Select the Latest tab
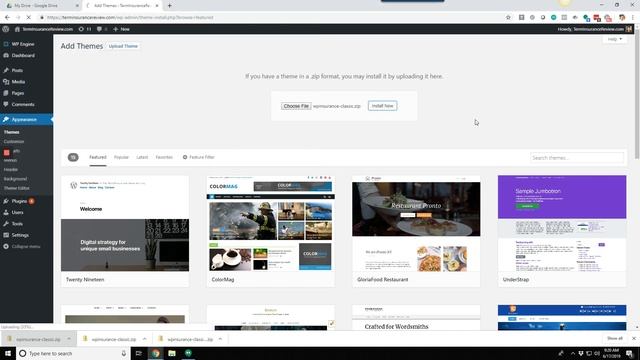Image resolution: width=640 pixels, height=360 pixels. tap(142, 157)
